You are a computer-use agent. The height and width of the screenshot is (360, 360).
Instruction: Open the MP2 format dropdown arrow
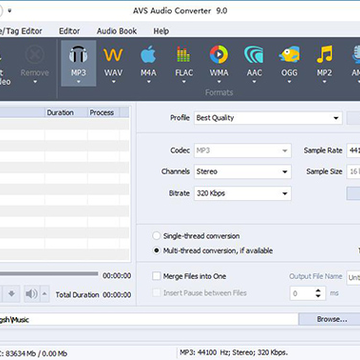click(x=324, y=81)
